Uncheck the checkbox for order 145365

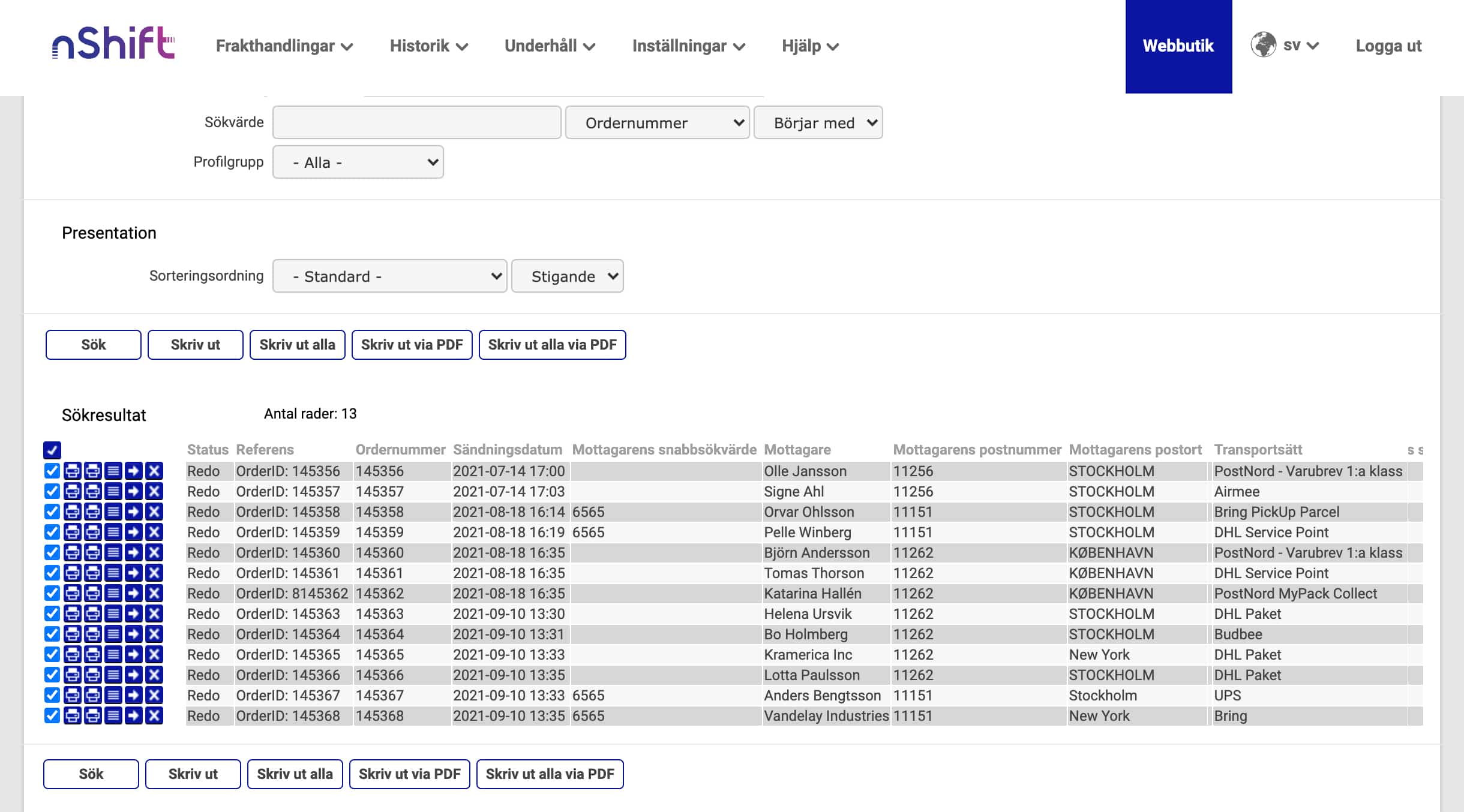pyautogui.click(x=52, y=654)
